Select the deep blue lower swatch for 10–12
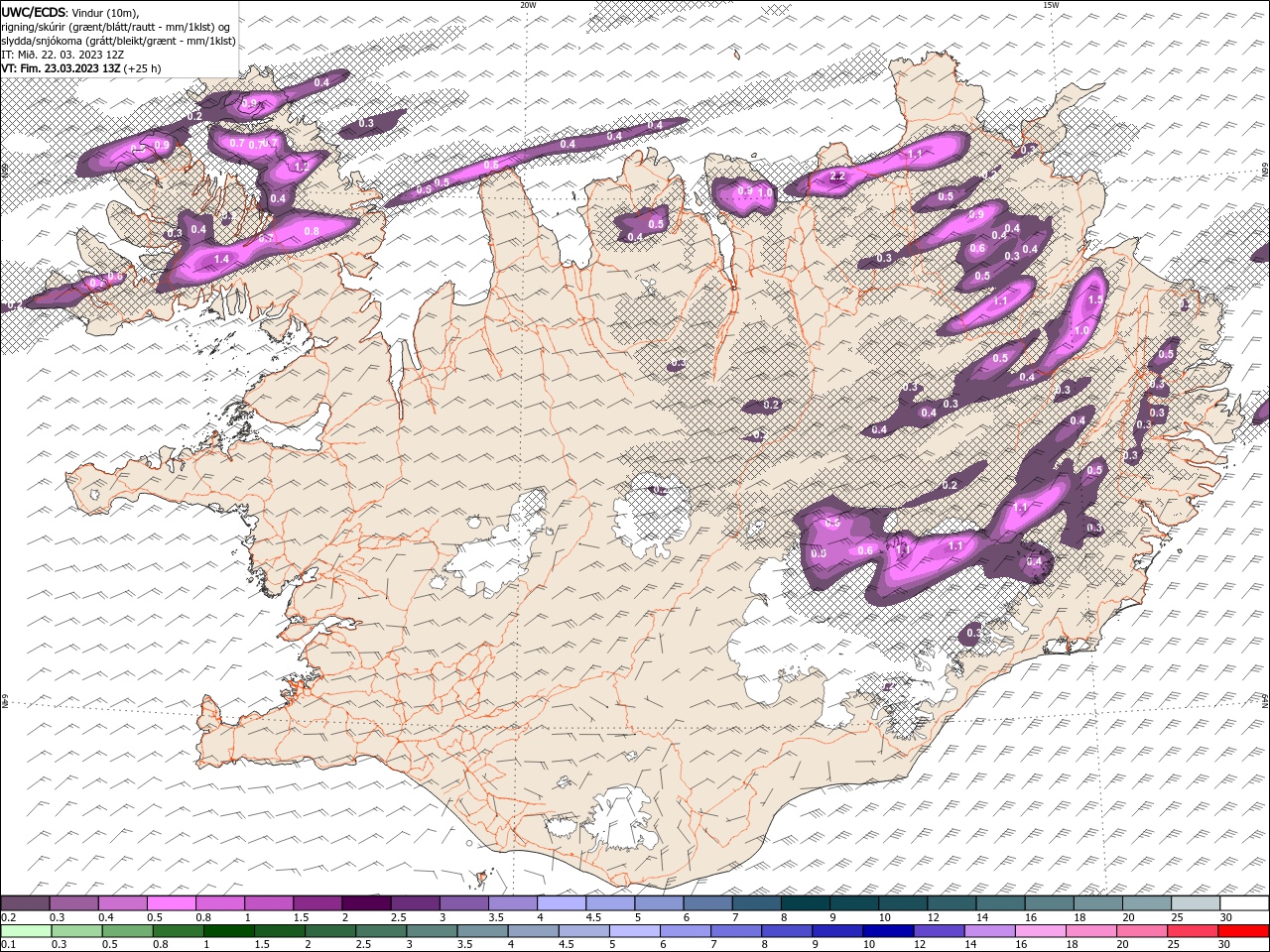The image size is (1270, 952). (886, 930)
